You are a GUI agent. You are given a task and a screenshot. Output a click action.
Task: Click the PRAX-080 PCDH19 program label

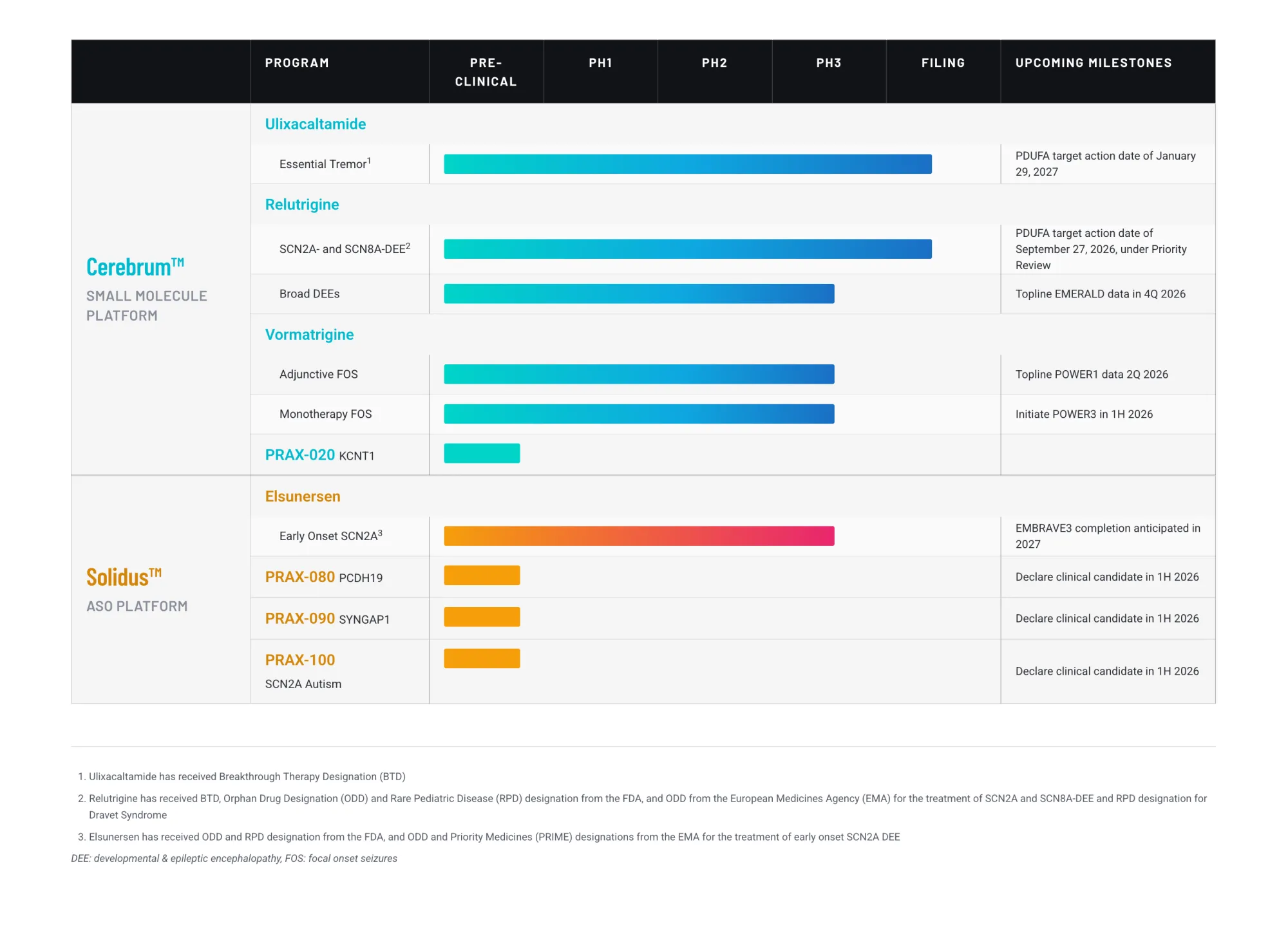(324, 577)
